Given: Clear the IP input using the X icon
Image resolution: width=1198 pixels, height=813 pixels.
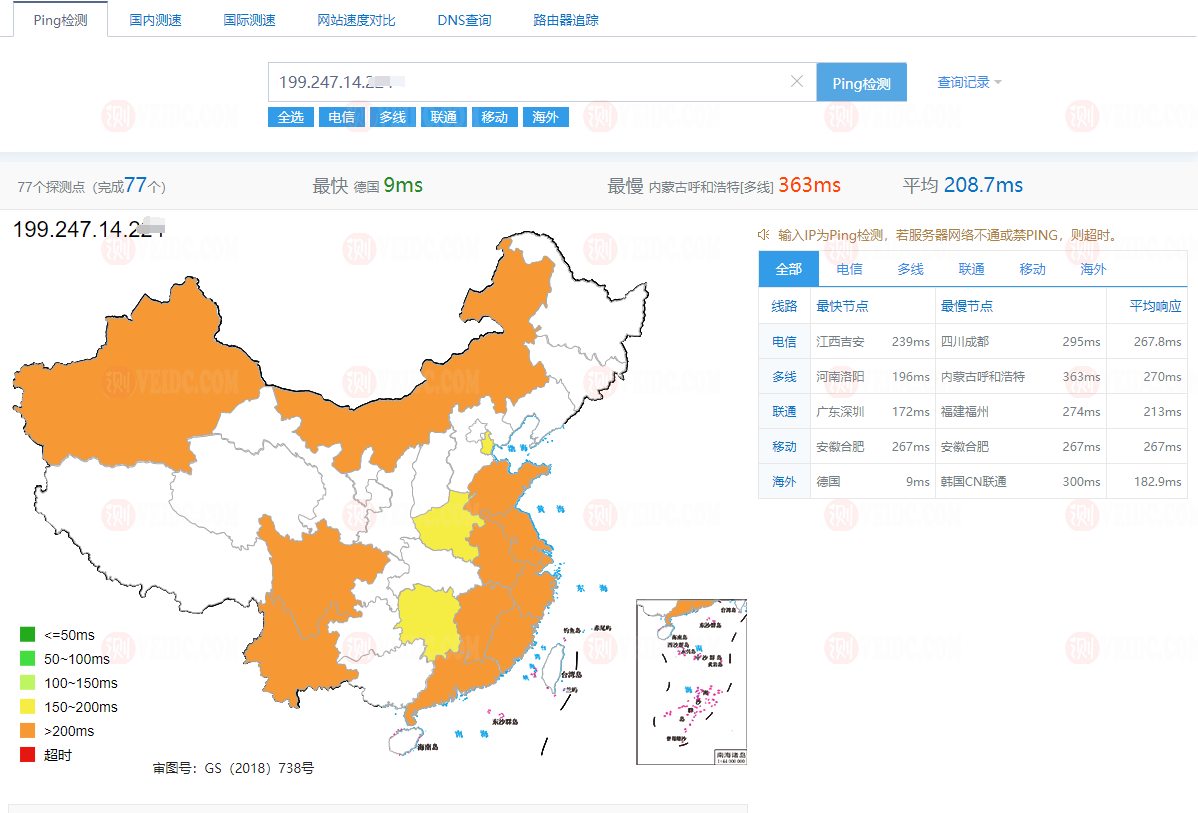Looking at the screenshot, I should (797, 81).
